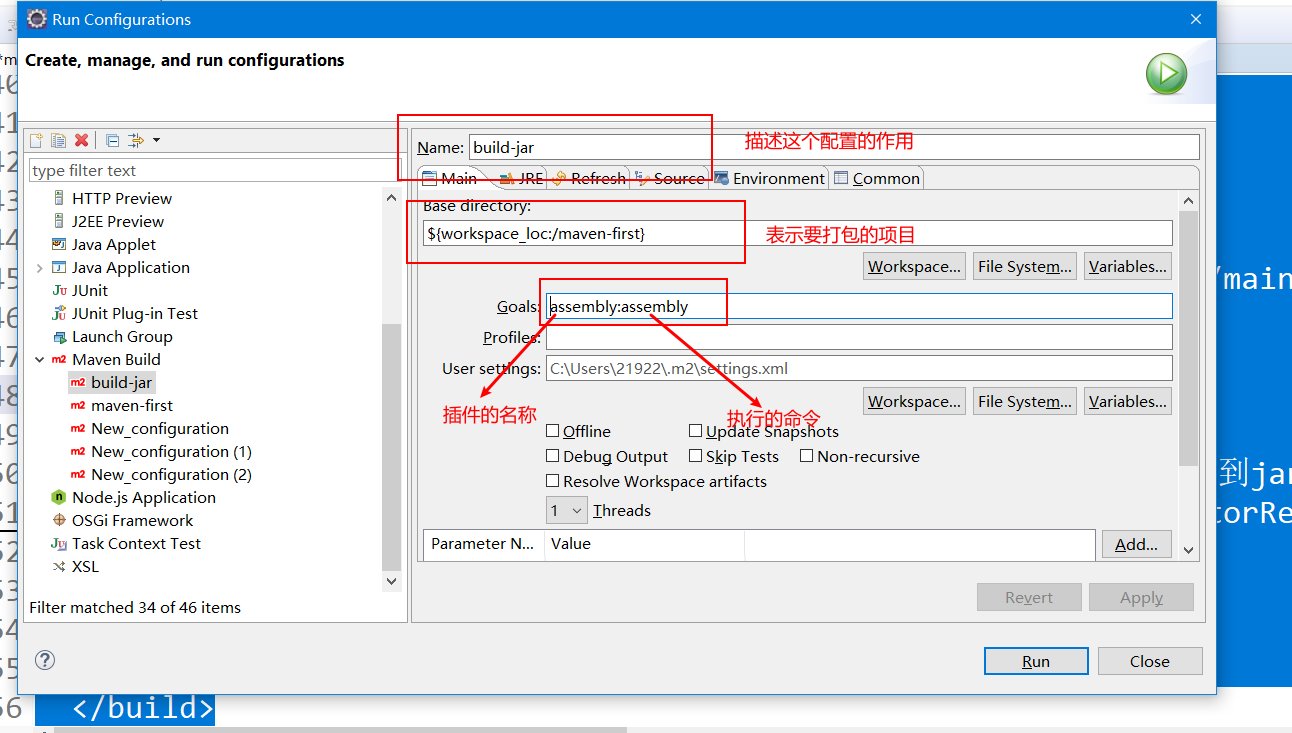Click Variables button under Base directory
Screen dimensions: 1292x733
(x=1128, y=266)
